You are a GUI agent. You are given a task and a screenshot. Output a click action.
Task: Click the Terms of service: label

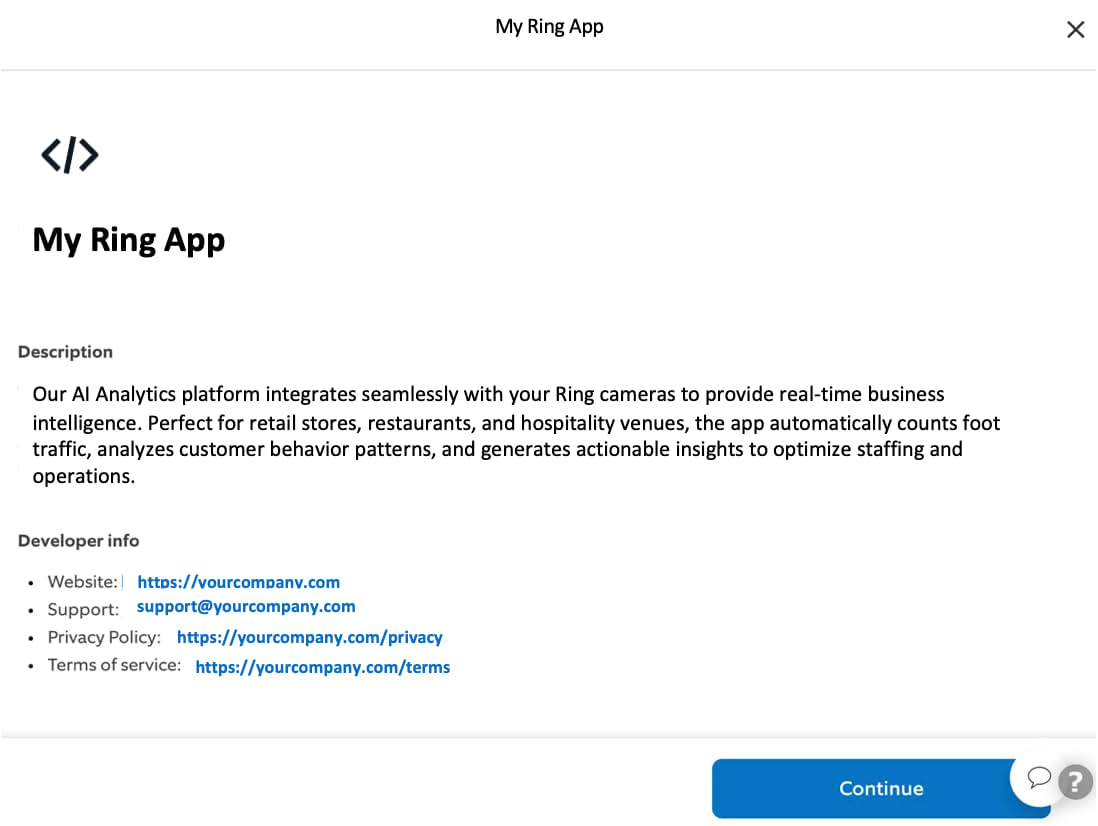pos(114,665)
